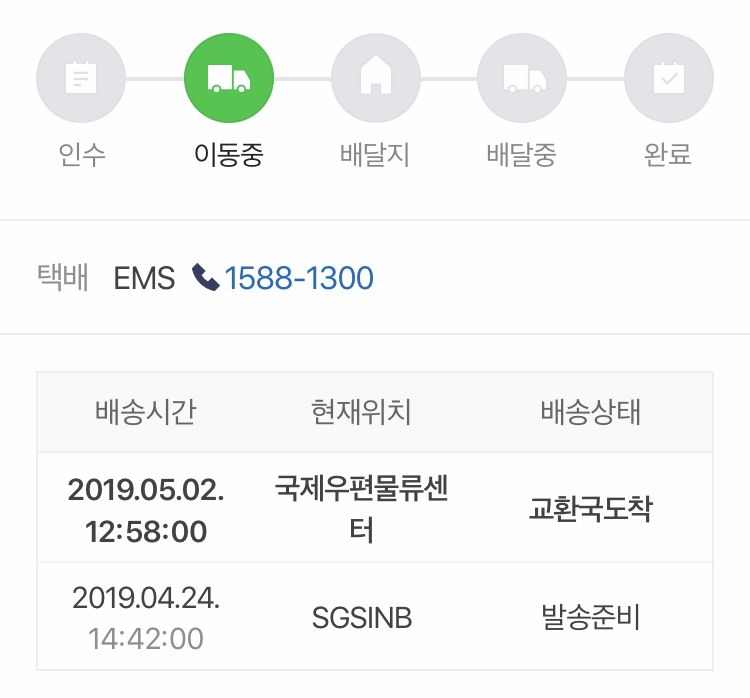The width and height of the screenshot is (750, 698).
Task: Click the 배송시간 column header
Action: point(146,412)
